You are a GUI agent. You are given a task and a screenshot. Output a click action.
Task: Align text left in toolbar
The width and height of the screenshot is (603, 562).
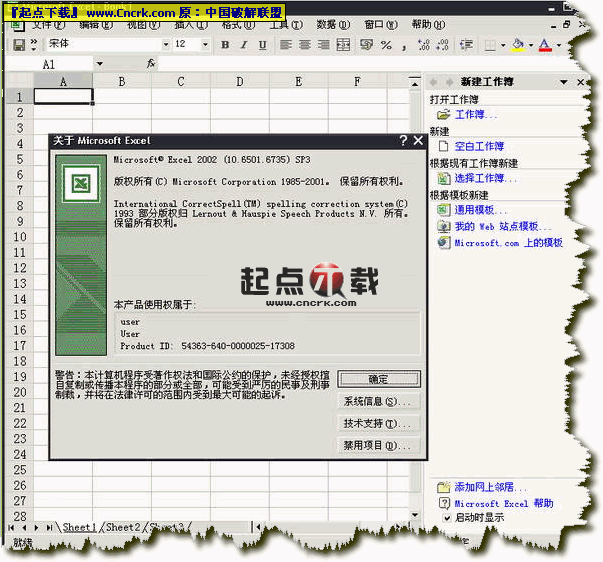click(x=285, y=45)
